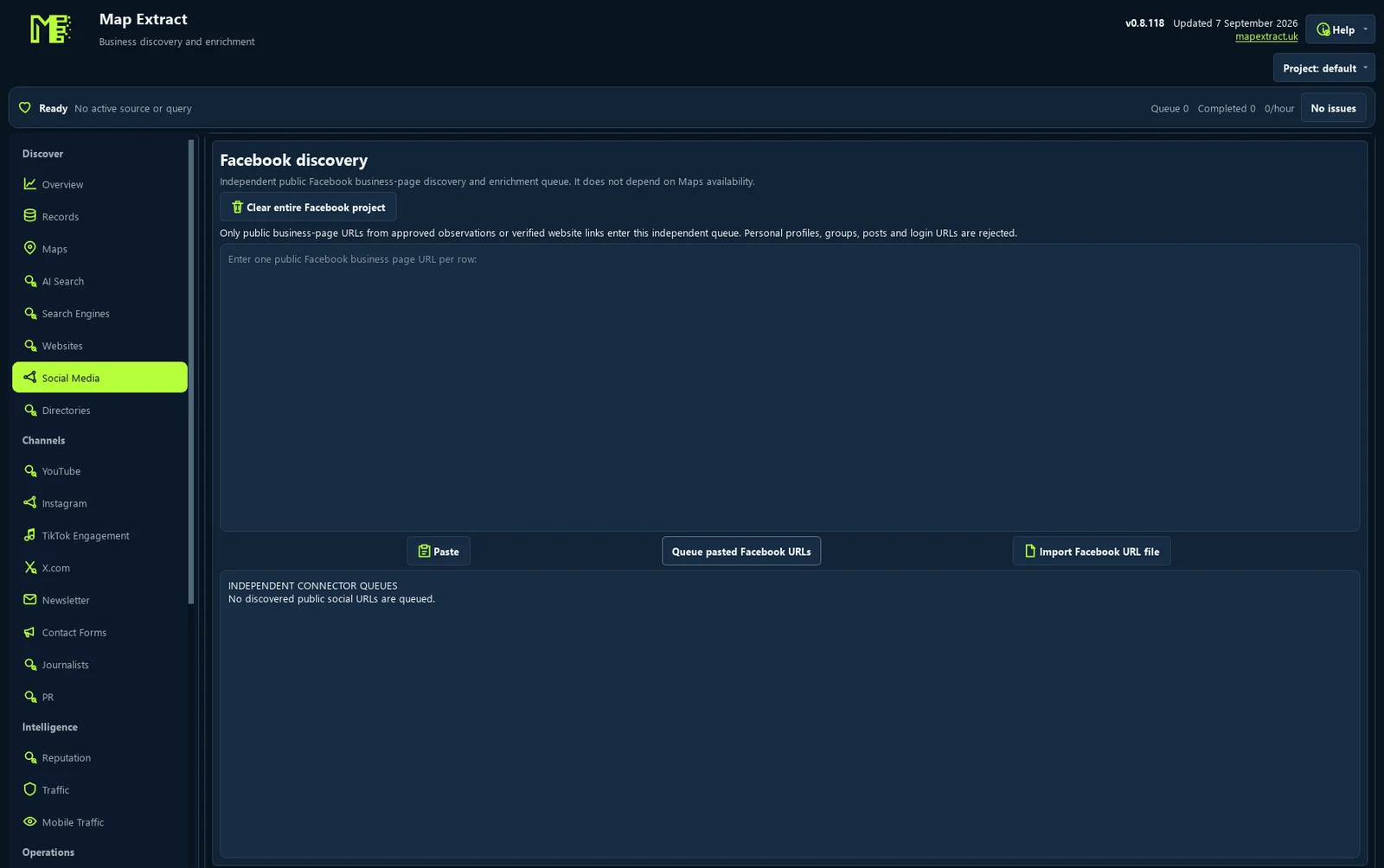Image resolution: width=1384 pixels, height=868 pixels.
Task: Click the Search Engines magnifier icon
Action: [30, 313]
